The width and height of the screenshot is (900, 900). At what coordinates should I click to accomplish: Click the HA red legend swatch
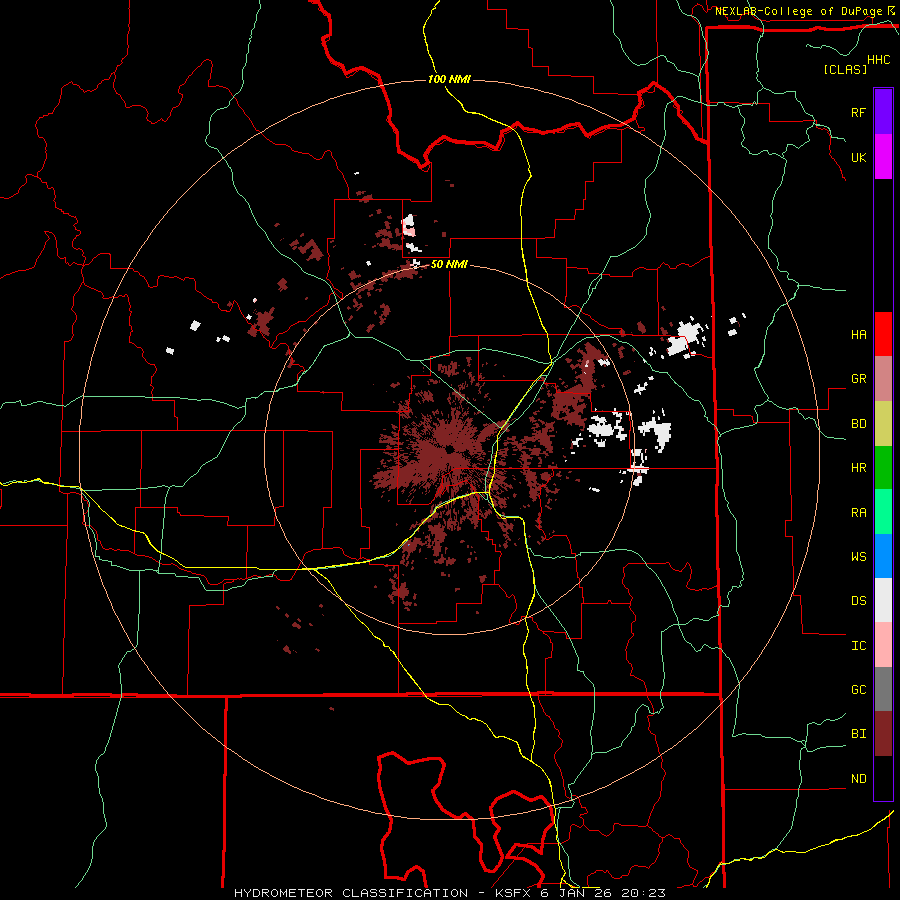click(883, 334)
